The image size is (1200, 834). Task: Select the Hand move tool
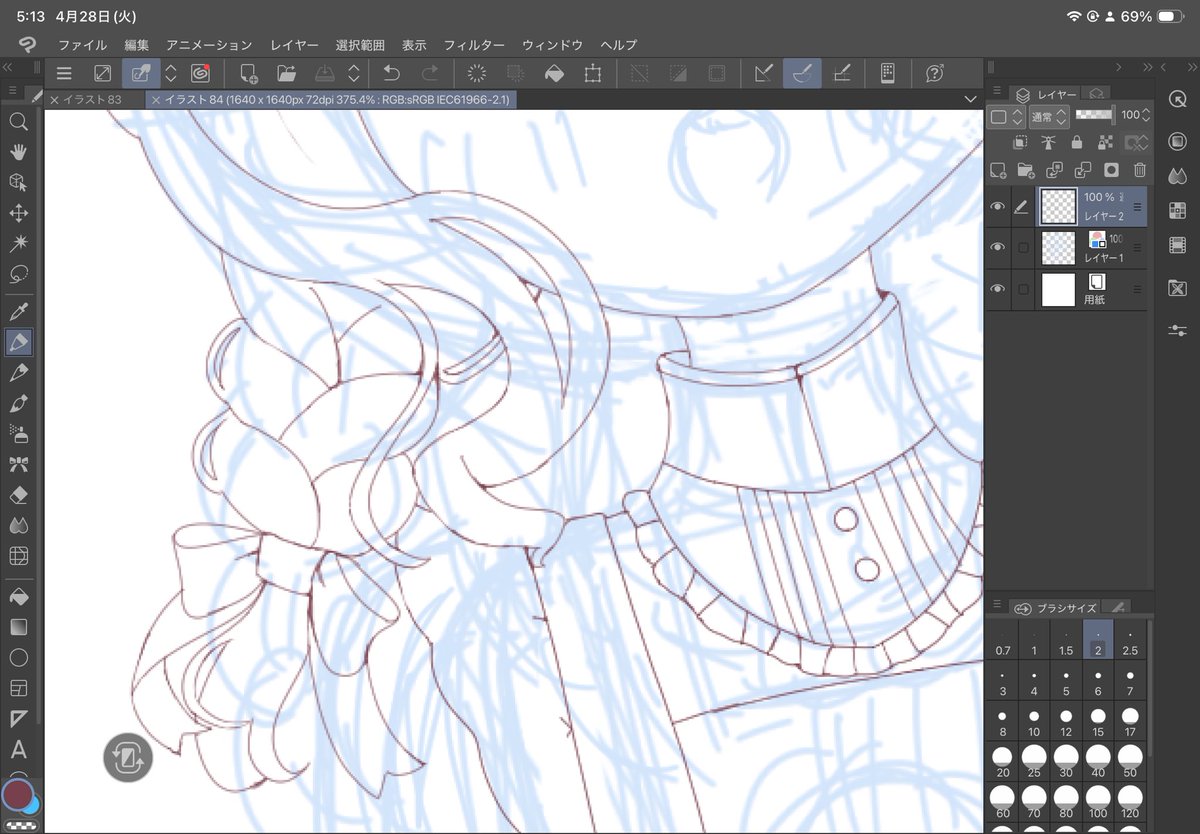(x=18, y=152)
